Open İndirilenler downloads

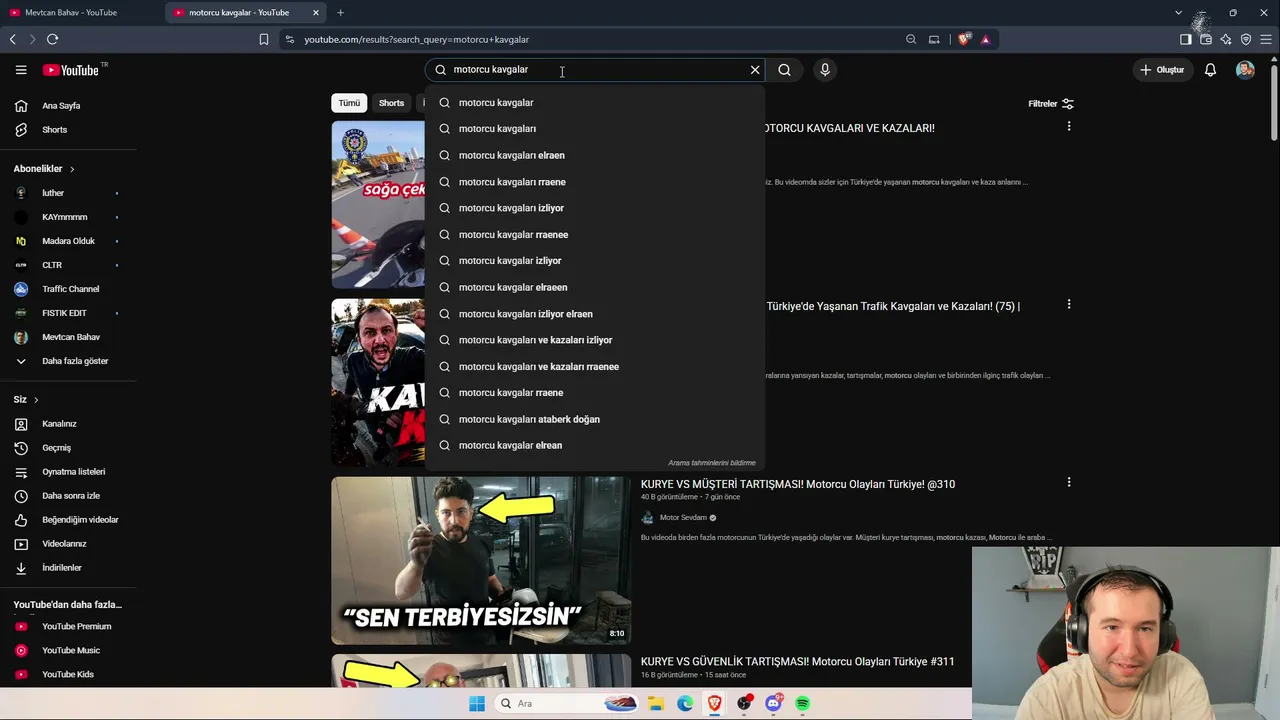(x=68, y=568)
